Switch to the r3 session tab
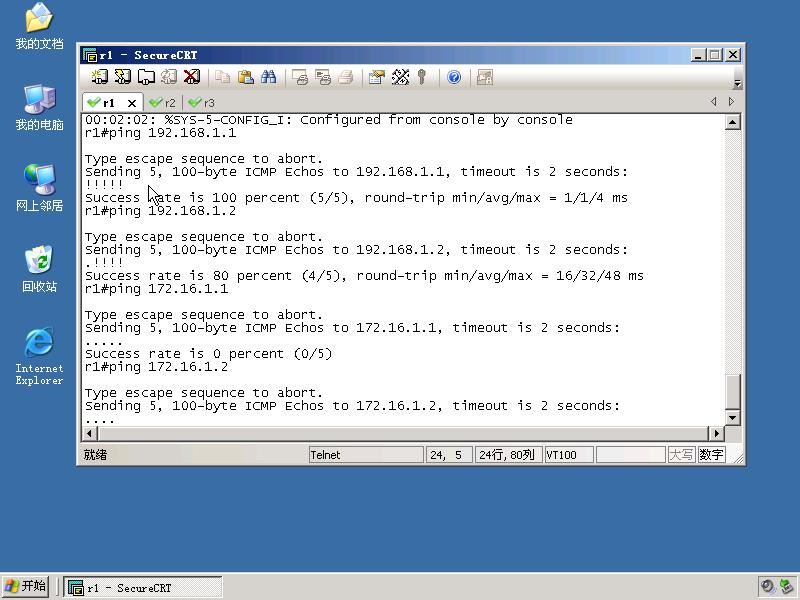Image resolution: width=800 pixels, height=600 pixels. tap(202, 103)
